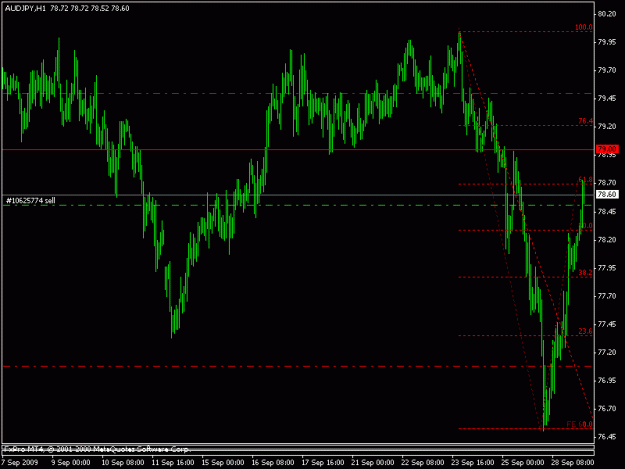The width and height of the screenshot is (625, 469).
Task: Click the 17 Sep 16:00 time label
Action: click(323, 462)
